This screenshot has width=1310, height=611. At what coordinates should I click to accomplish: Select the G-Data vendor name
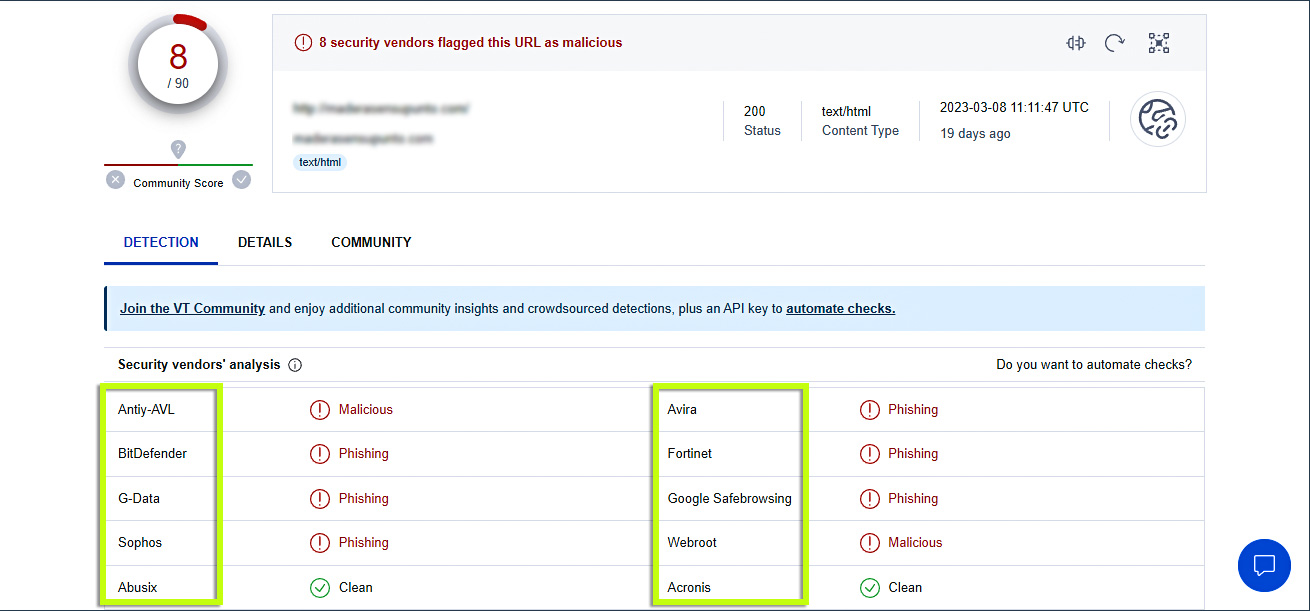[139, 498]
